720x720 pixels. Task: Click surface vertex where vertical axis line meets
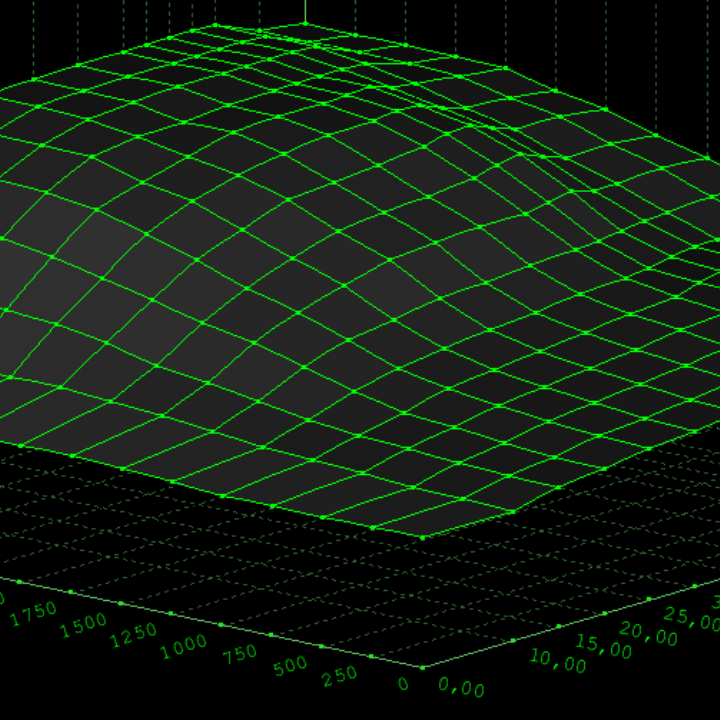[x=305, y=24]
